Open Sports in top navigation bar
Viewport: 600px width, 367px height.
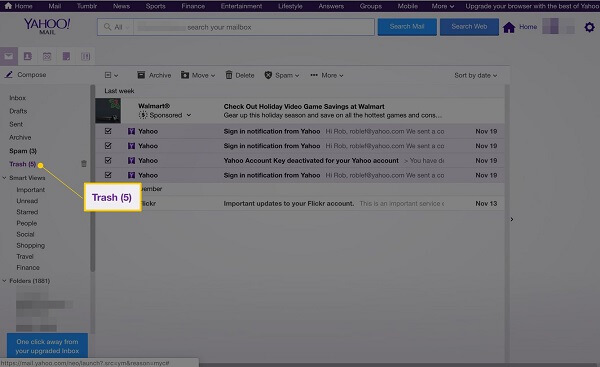155,6
